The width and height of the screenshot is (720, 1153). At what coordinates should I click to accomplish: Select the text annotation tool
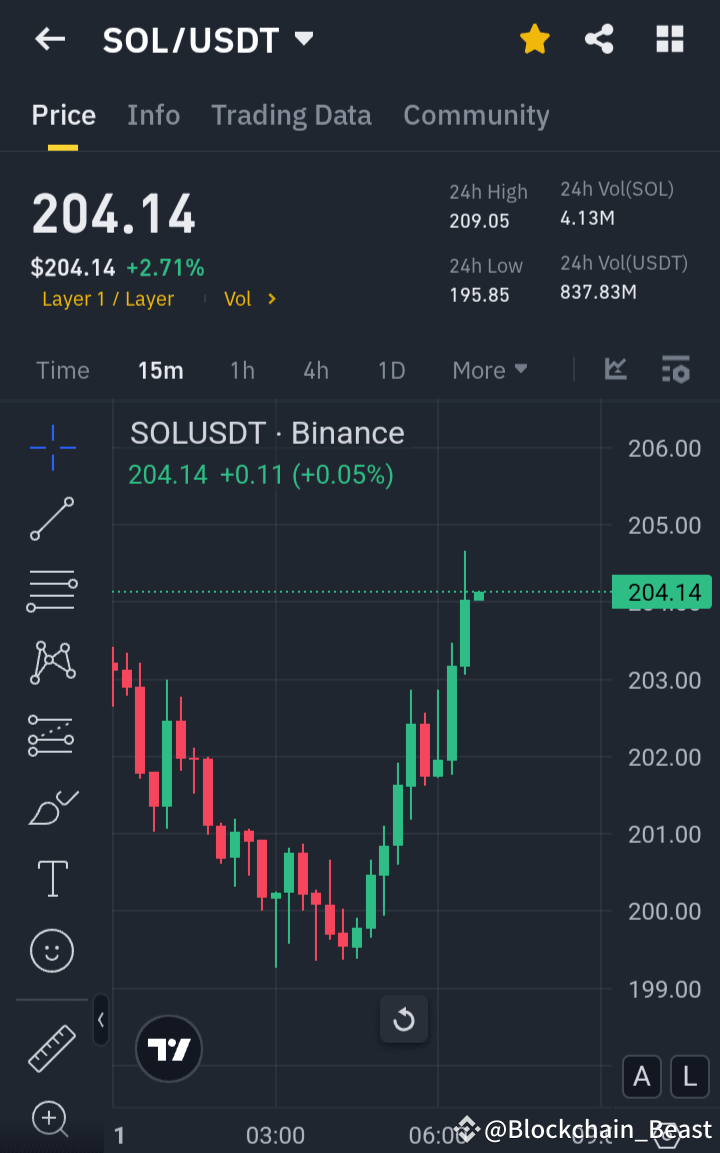coord(51,878)
